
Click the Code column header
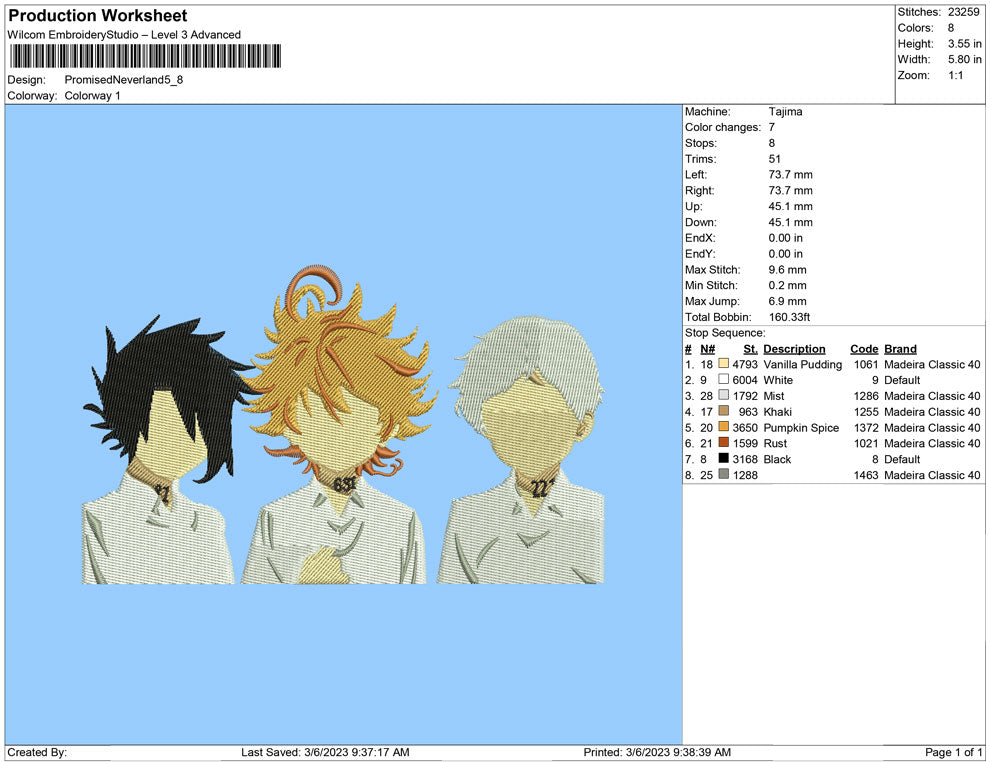click(x=864, y=348)
